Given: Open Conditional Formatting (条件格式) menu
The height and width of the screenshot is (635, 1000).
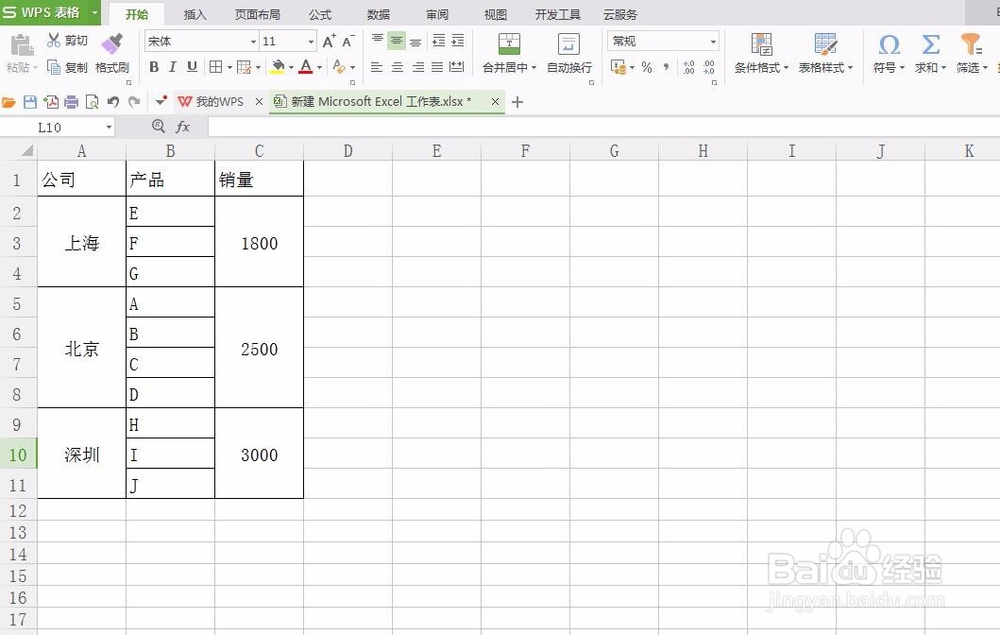Looking at the screenshot, I should 761,54.
